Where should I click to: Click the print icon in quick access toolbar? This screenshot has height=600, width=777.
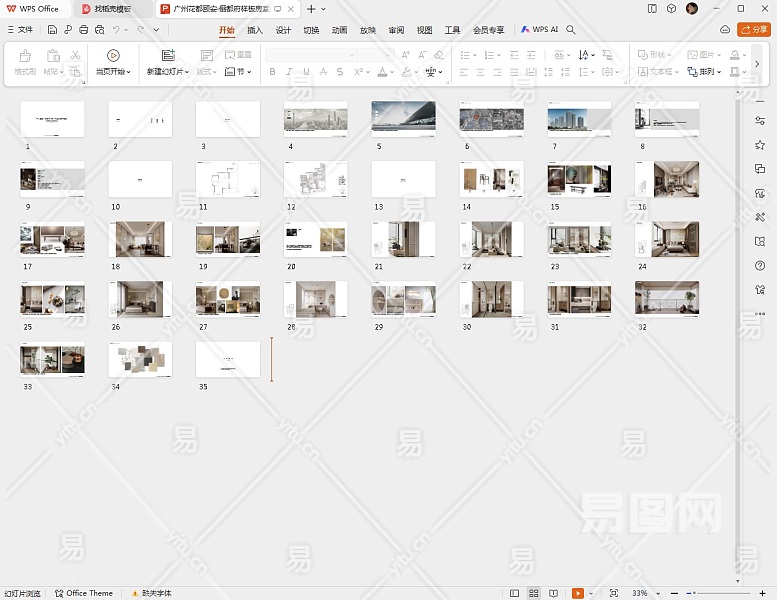[x=83, y=30]
